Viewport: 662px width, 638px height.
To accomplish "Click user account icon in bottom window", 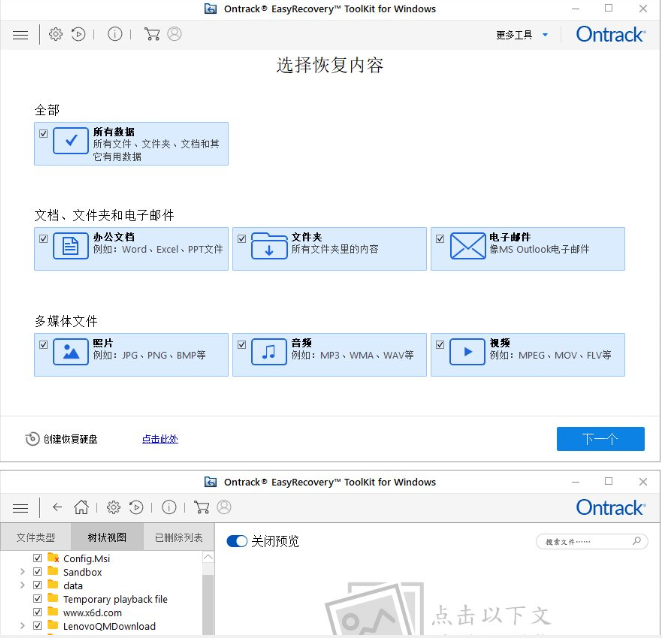I will coord(224,507).
